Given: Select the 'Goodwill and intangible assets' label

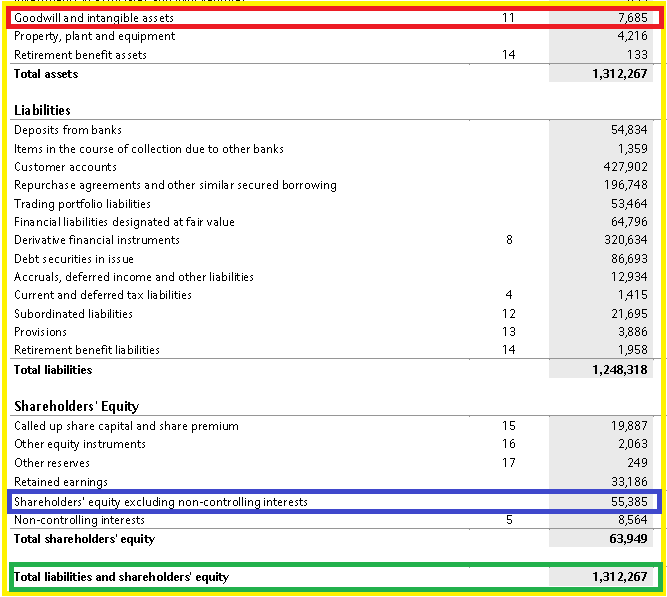Looking at the screenshot, I should [x=94, y=18].
